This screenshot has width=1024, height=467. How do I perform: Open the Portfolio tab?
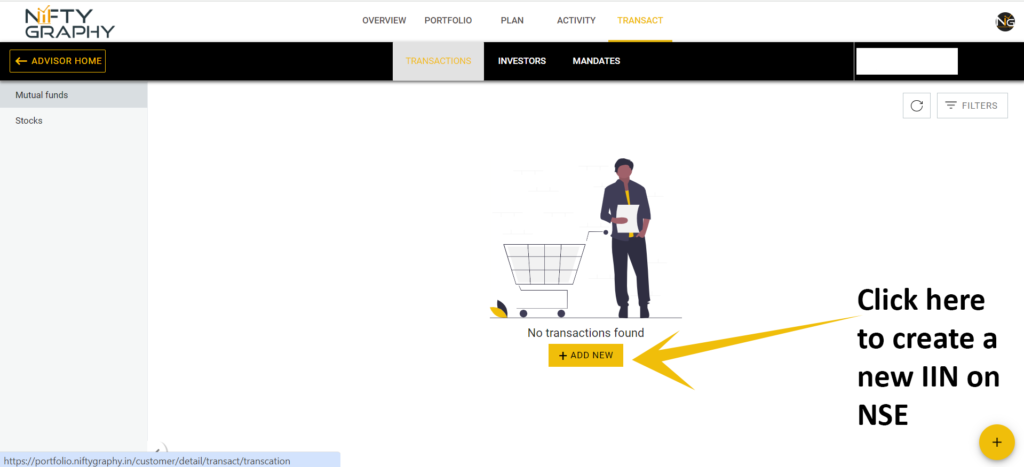point(448,21)
